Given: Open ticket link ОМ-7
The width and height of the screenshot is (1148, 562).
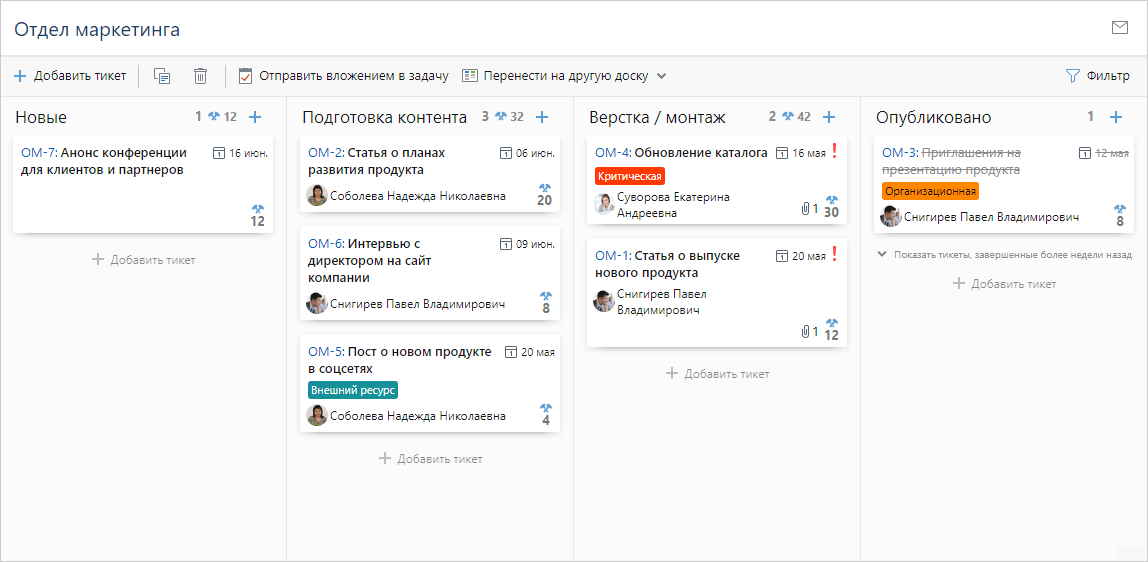Looking at the screenshot, I should (38, 153).
